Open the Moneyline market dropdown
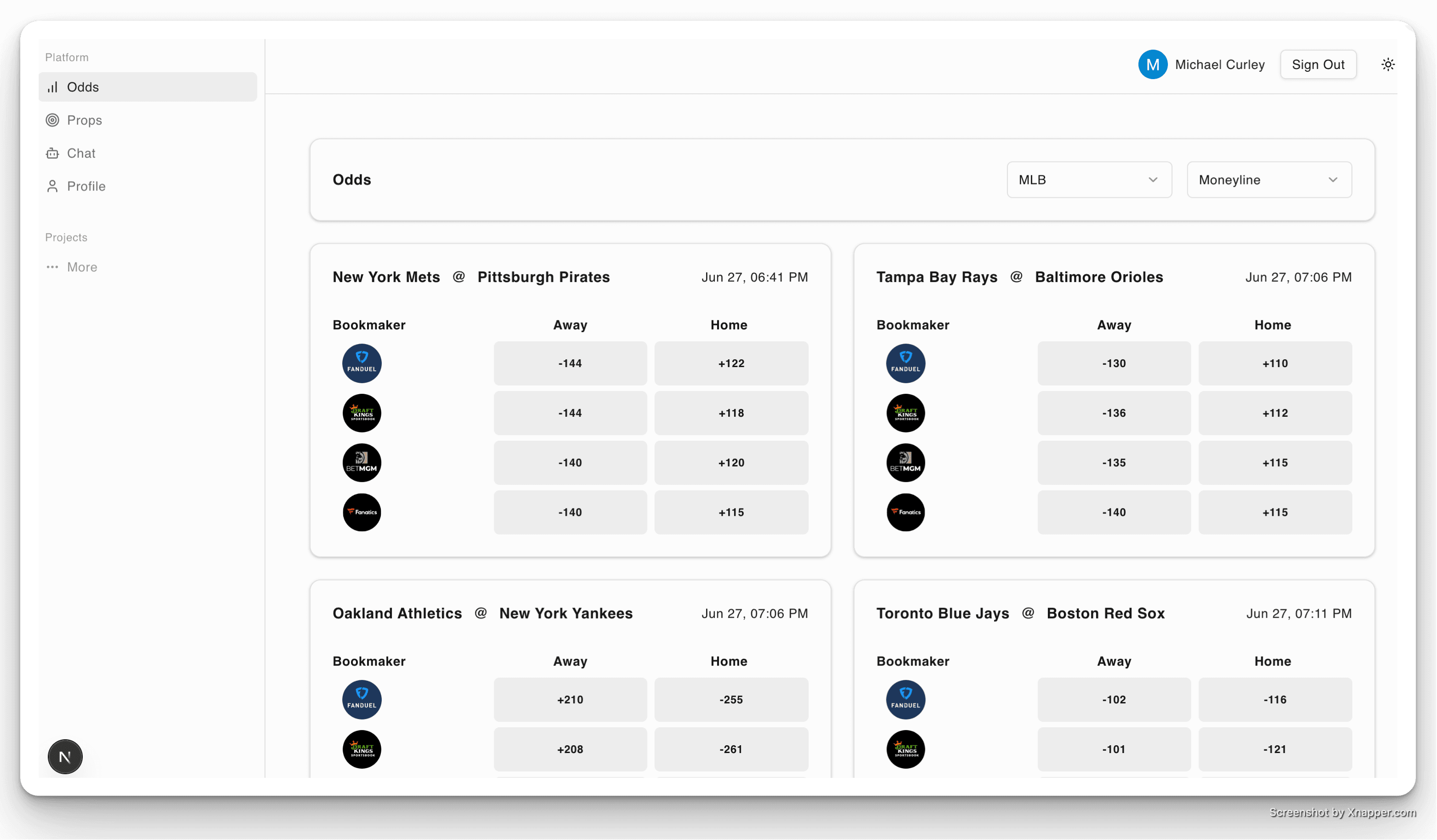Image resolution: width=1437 pixels, height=840 pixels. point(1269,179)
